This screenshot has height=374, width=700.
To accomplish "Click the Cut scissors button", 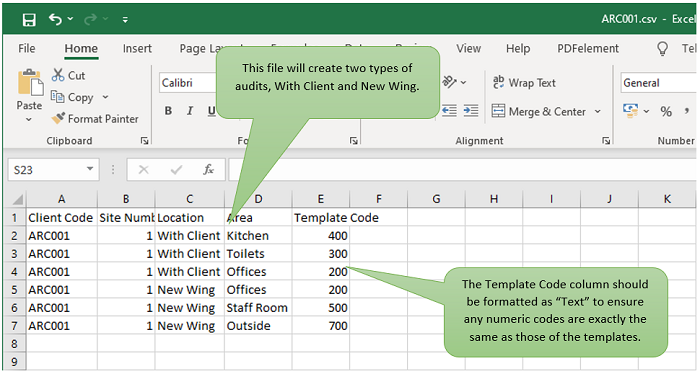I will (68, 75).
